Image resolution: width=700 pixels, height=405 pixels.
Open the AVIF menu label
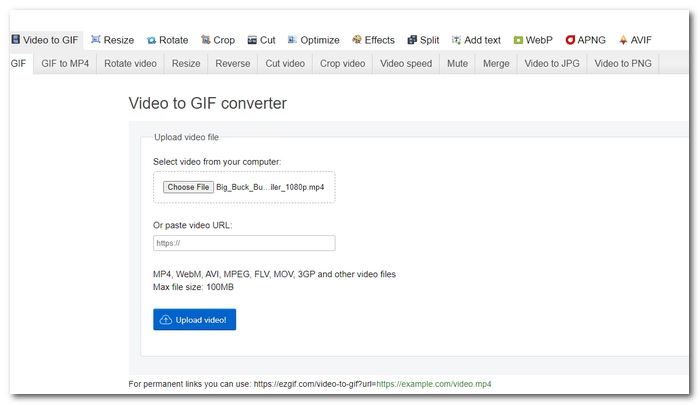(641, 40)
